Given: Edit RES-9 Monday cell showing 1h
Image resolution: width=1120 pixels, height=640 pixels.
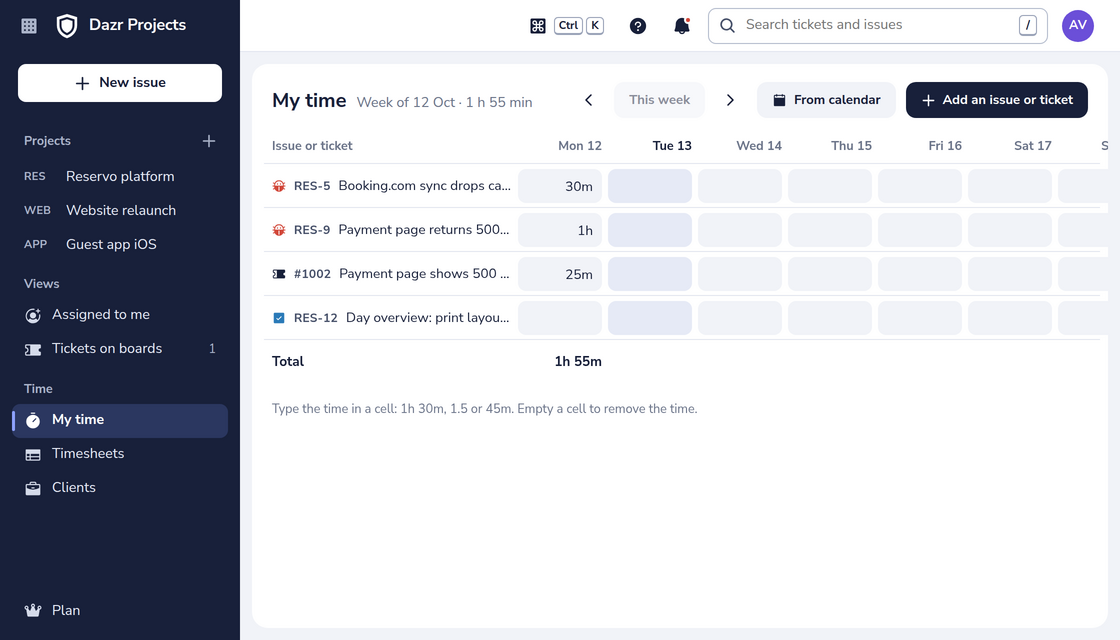Looking at the screenshot, I should (x=560, y=230).
